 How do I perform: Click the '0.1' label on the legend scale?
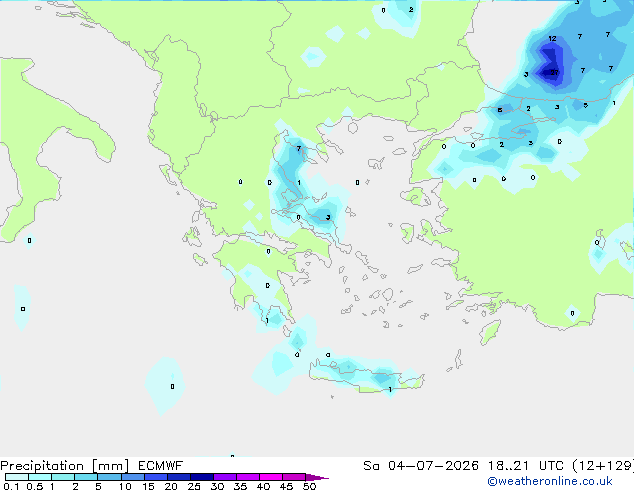tap(11, 486)
